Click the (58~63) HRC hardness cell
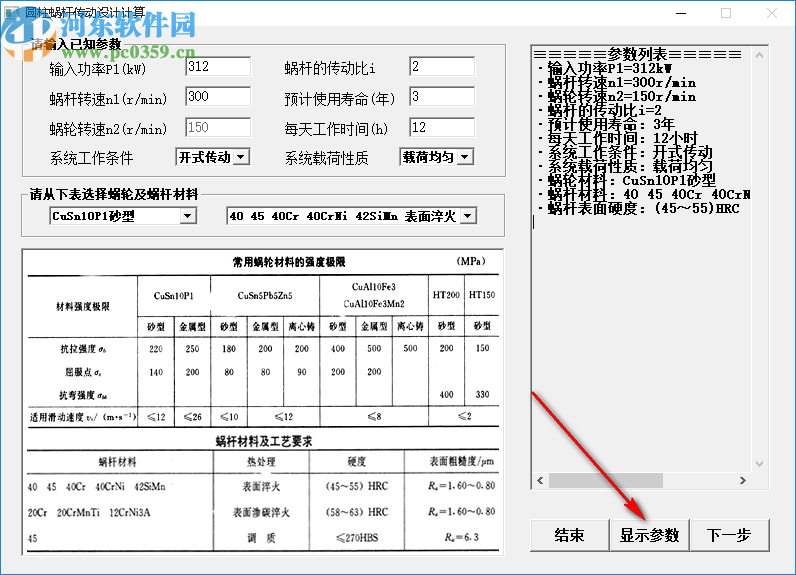 pos(356,512)
